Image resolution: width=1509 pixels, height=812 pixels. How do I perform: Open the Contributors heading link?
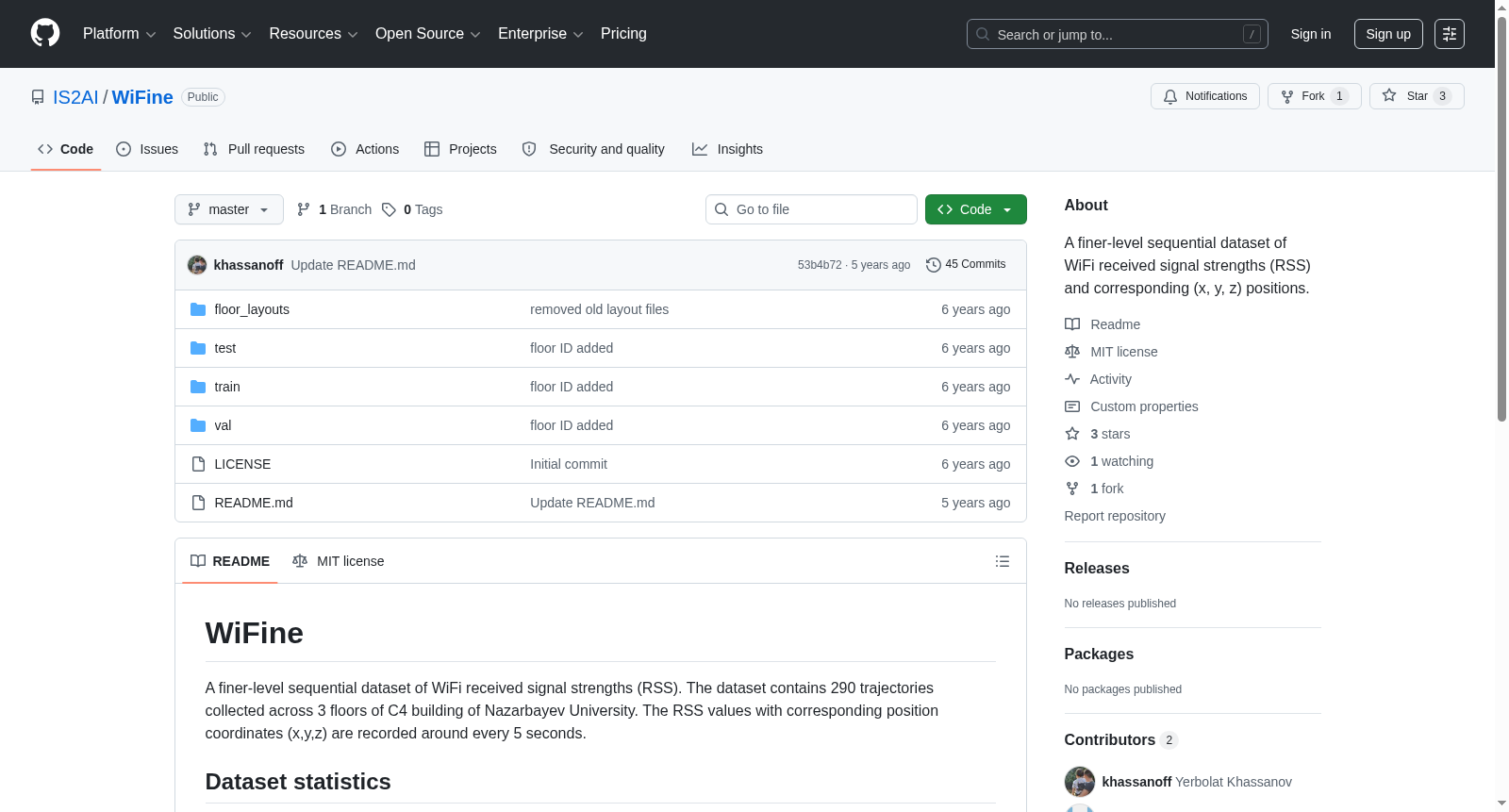click(x=1121, y=739)
